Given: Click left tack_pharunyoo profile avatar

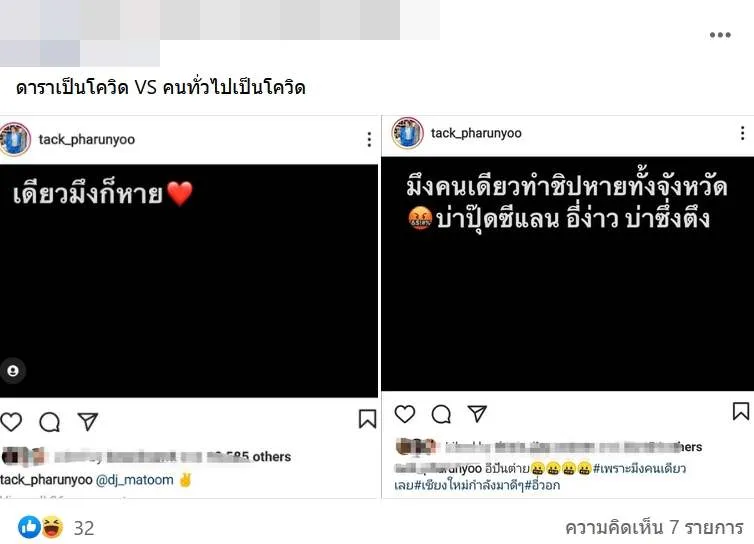Looking at the screenshot, I should (x=15, y=139).
